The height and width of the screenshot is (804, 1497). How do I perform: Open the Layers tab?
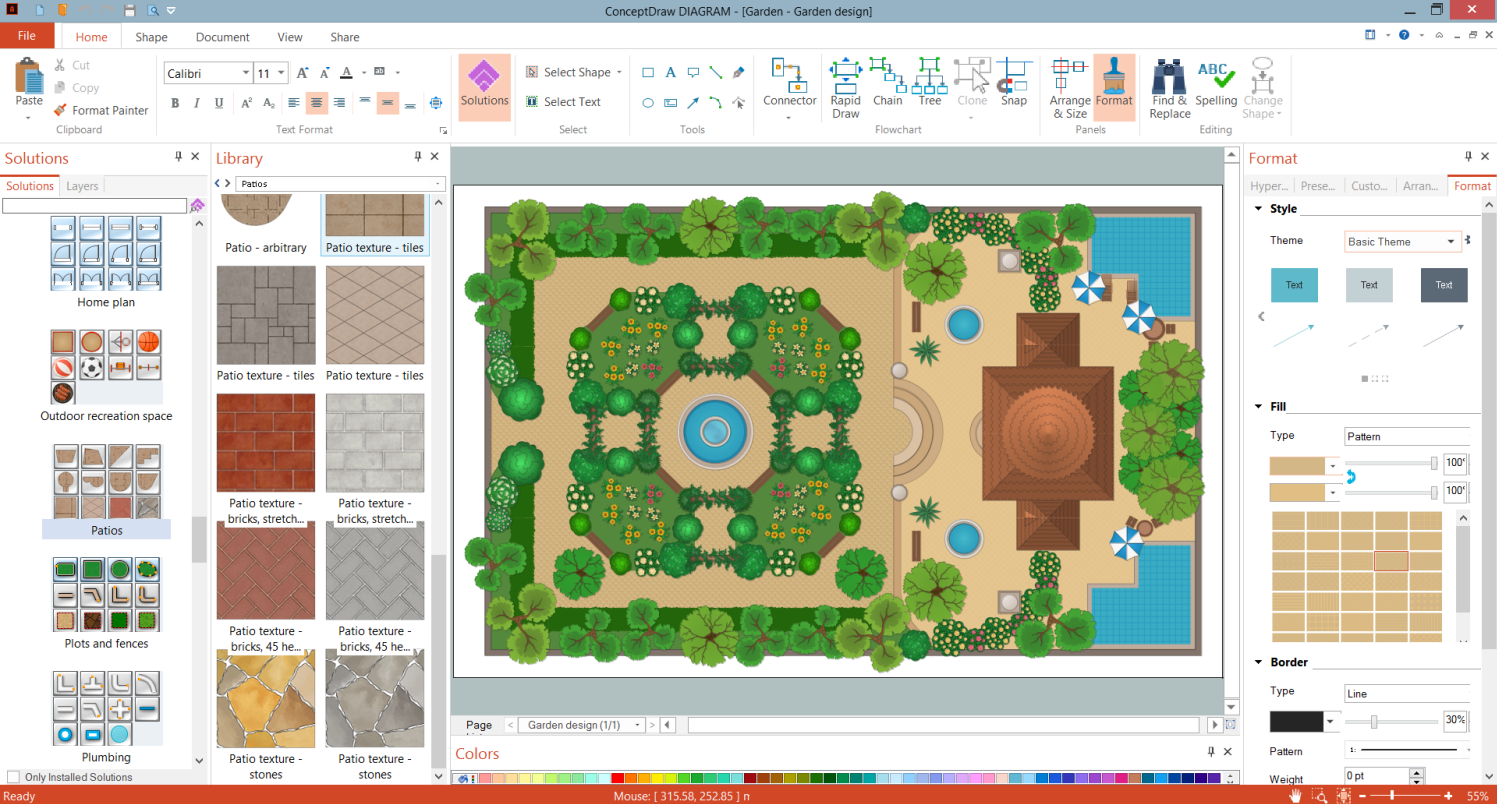[82, 186]
